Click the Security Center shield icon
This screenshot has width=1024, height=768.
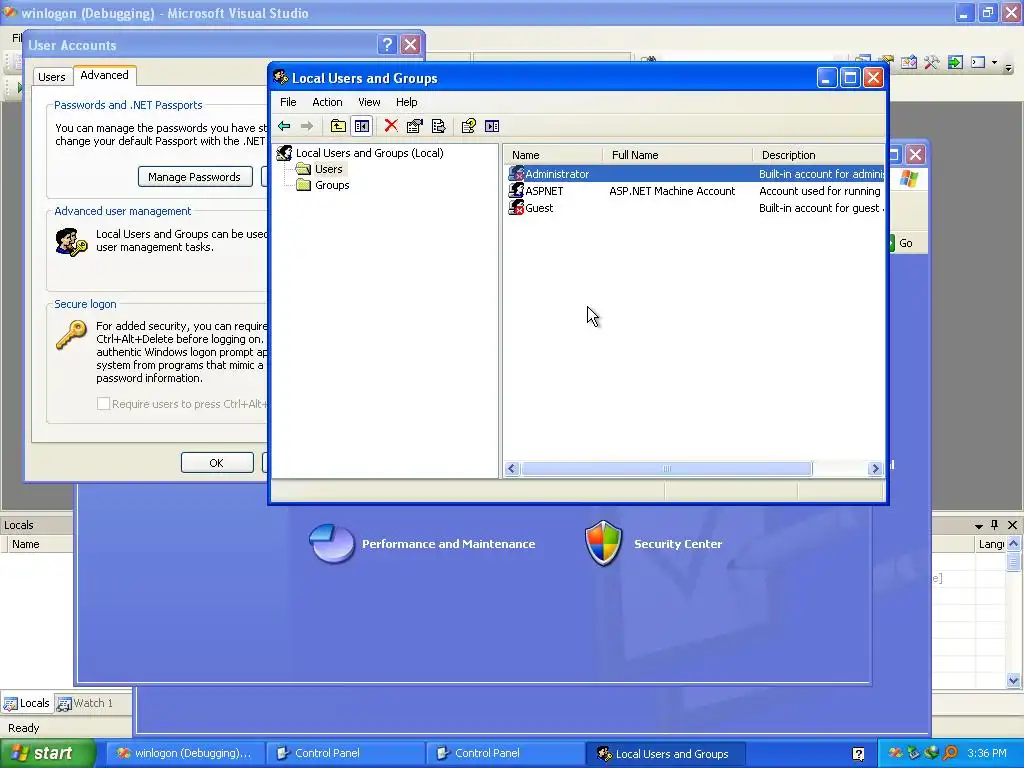click(x=603, y=543)
